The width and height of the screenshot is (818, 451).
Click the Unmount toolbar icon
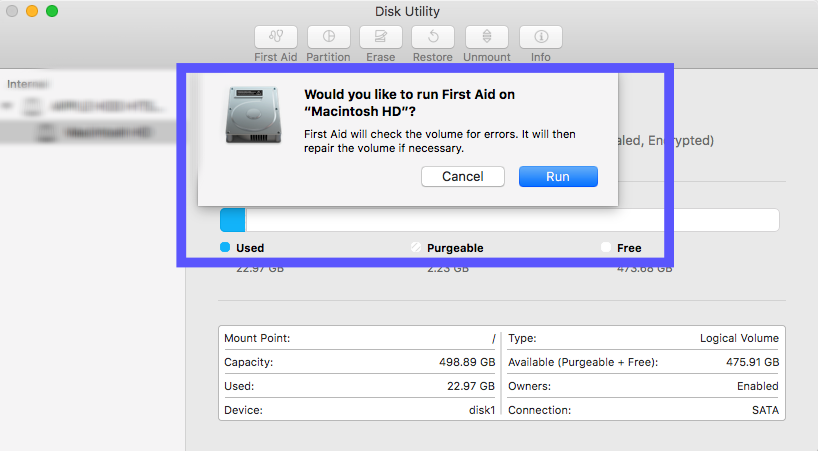[487, 37]
